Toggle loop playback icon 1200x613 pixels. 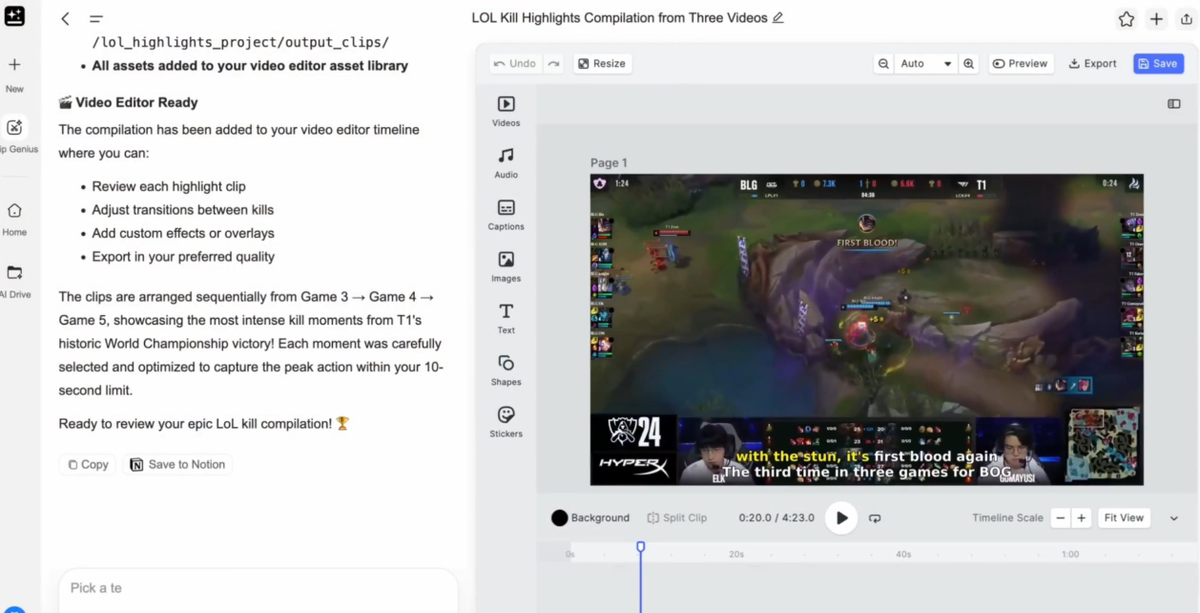(875, 518)
